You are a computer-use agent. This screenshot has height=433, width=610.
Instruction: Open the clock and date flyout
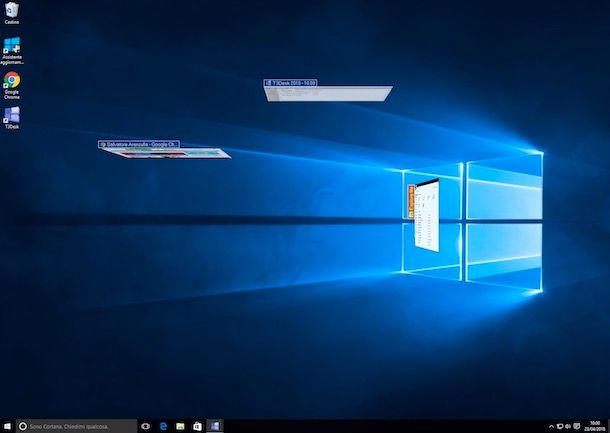pyautogui.click(x=594, y=426)
